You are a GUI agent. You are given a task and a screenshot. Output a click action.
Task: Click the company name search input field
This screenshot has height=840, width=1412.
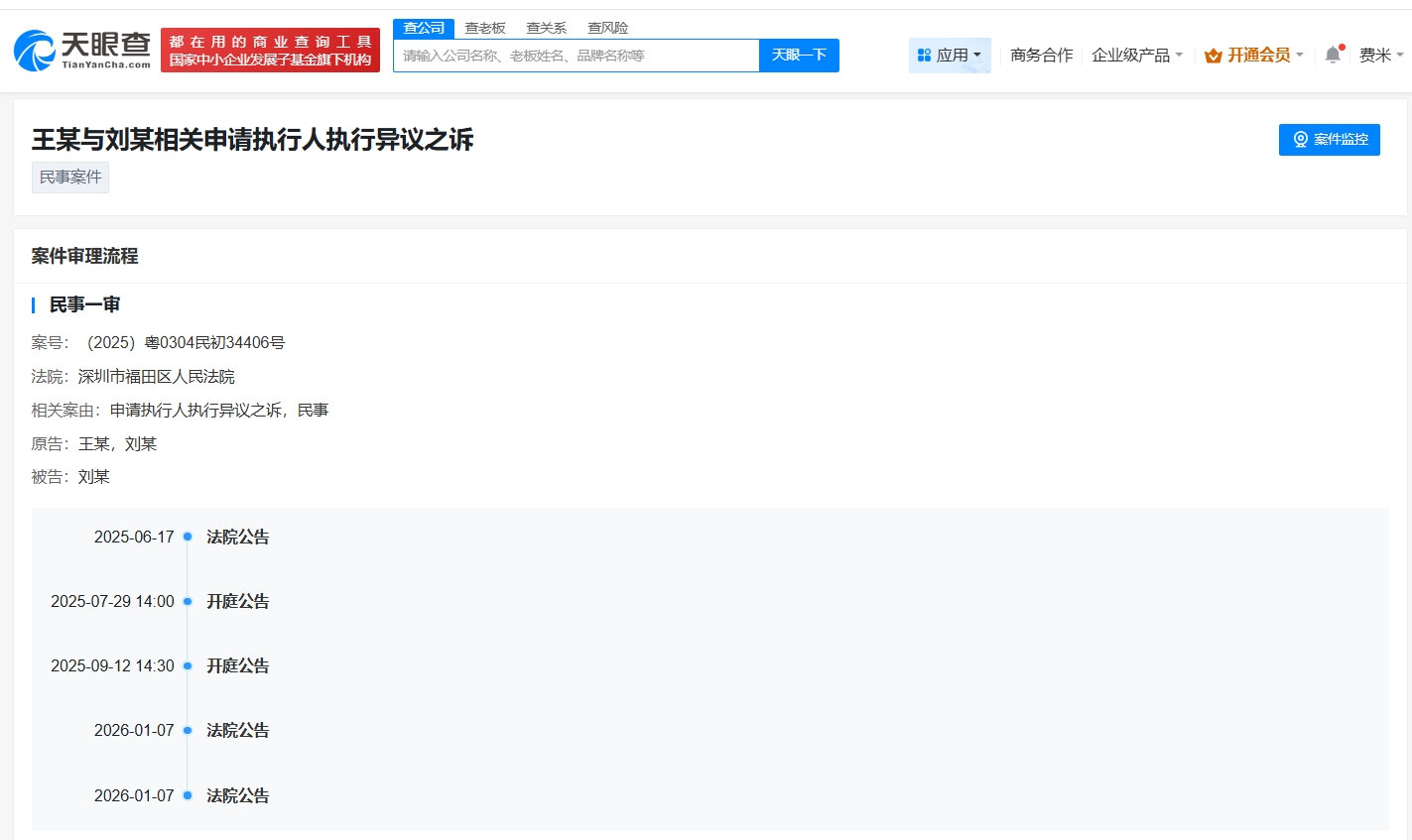tap(576, 56)
